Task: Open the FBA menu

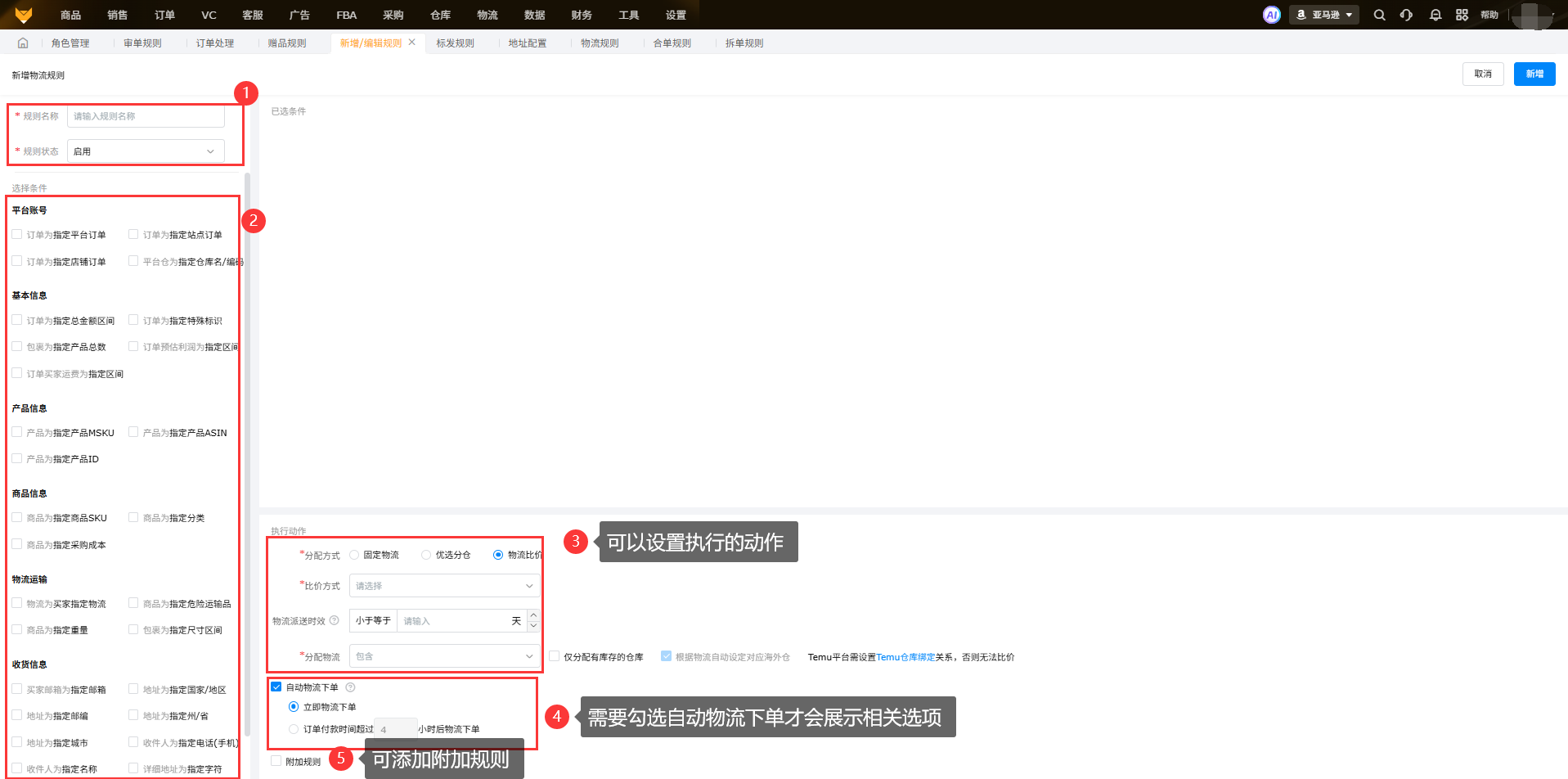Action: coord(346,15)
